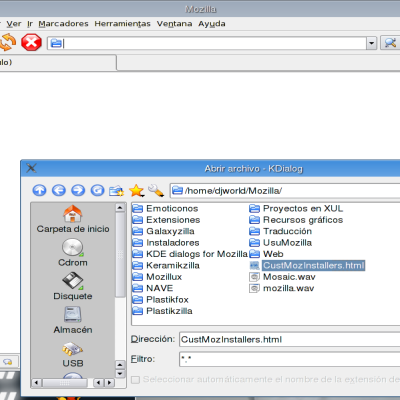Viewport: 400px width, 400px height.
Task: Select the Proyectos en XUL folder
Action: coord(296,209)
